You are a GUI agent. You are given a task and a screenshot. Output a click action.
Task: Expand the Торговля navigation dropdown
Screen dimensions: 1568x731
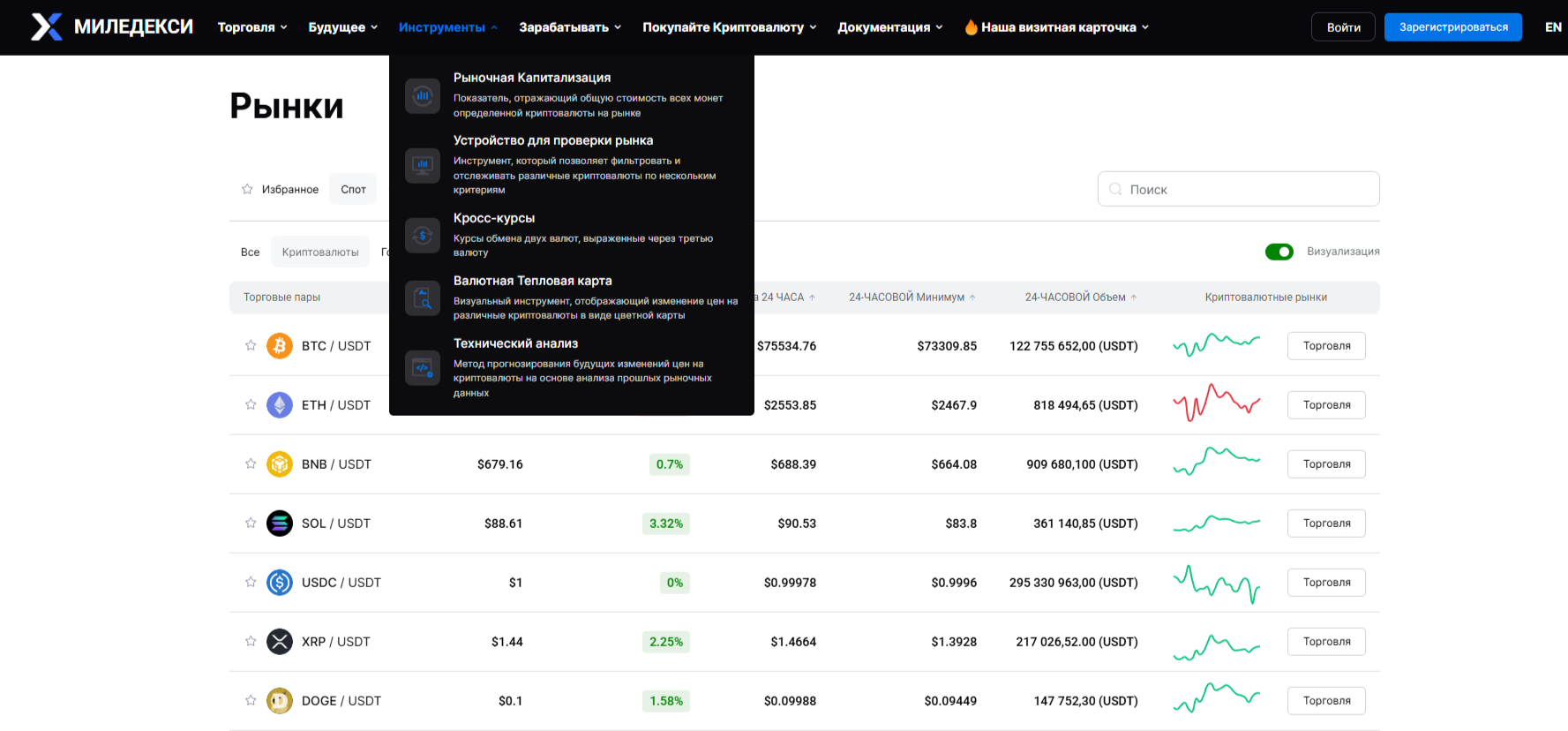point(252,27)
